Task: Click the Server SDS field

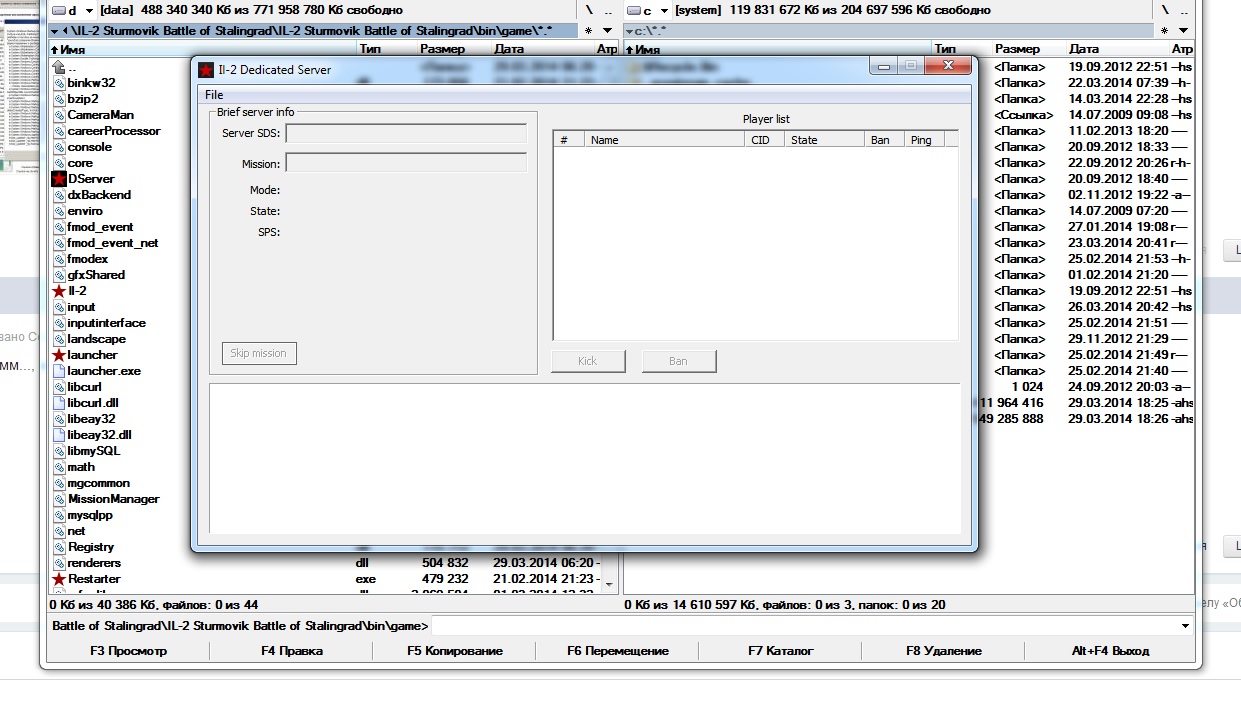Action: click(406, 134)
